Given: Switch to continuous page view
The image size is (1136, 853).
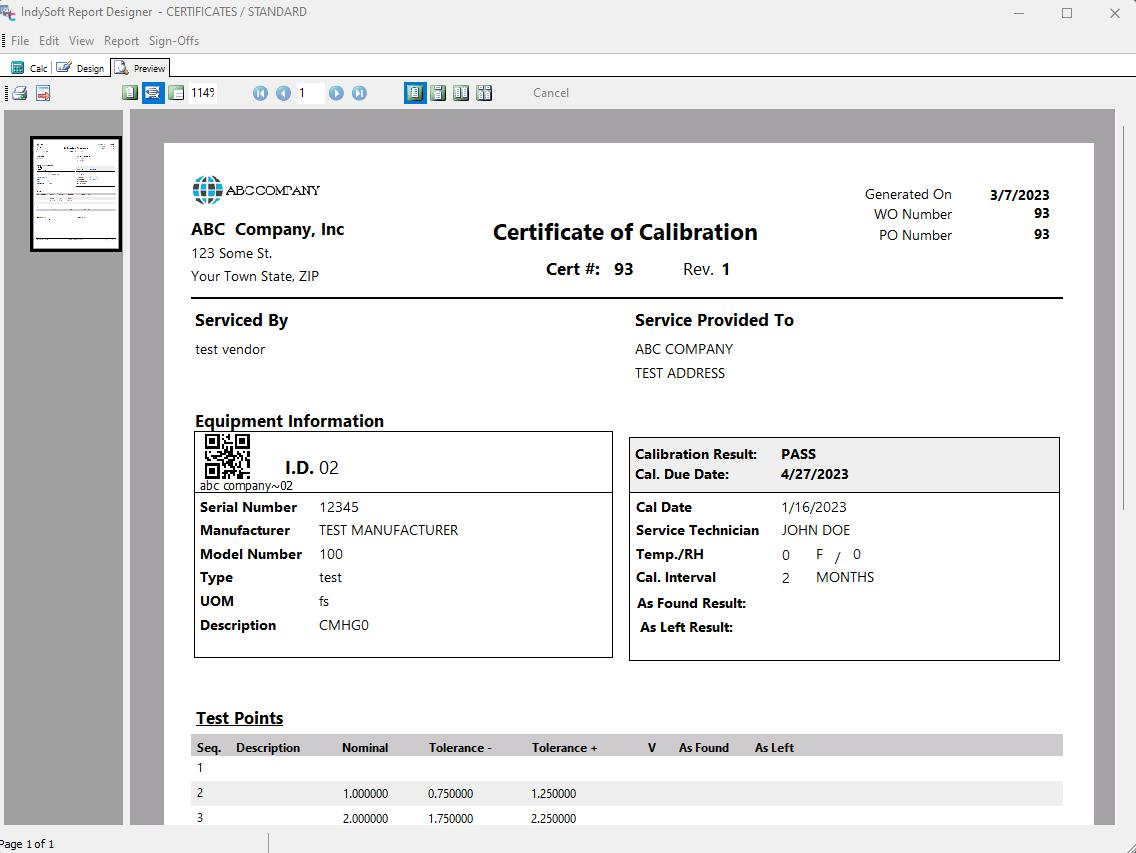Looking at the screenshot, I should point(438,93).
